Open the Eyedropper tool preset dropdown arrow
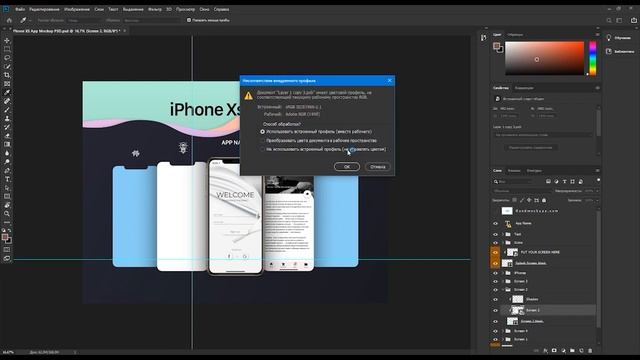Viewport: 640px width, 360px height. (x=30, y=20)
